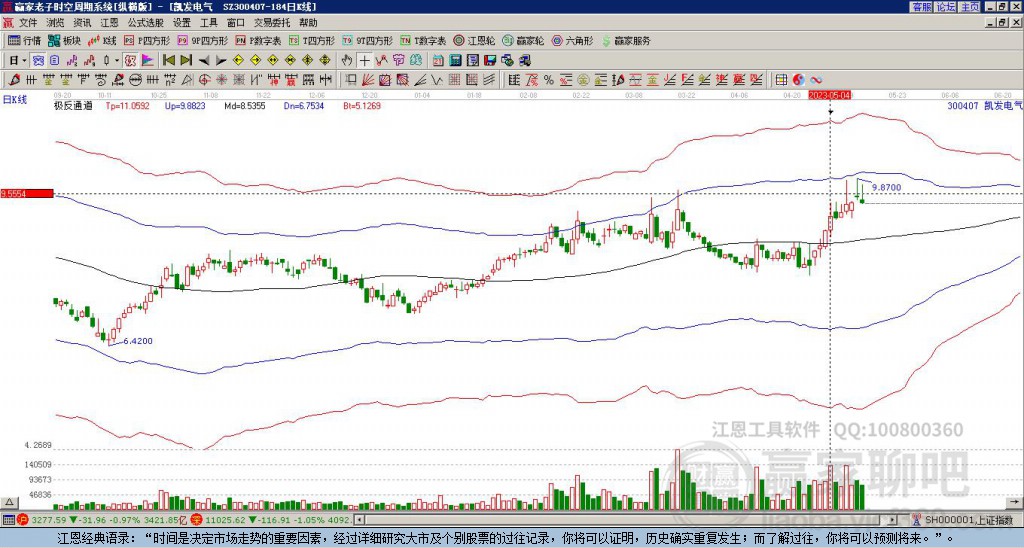Open the 文件 menu
This screenshot has width=1024, height=548.
click(28, 23)
